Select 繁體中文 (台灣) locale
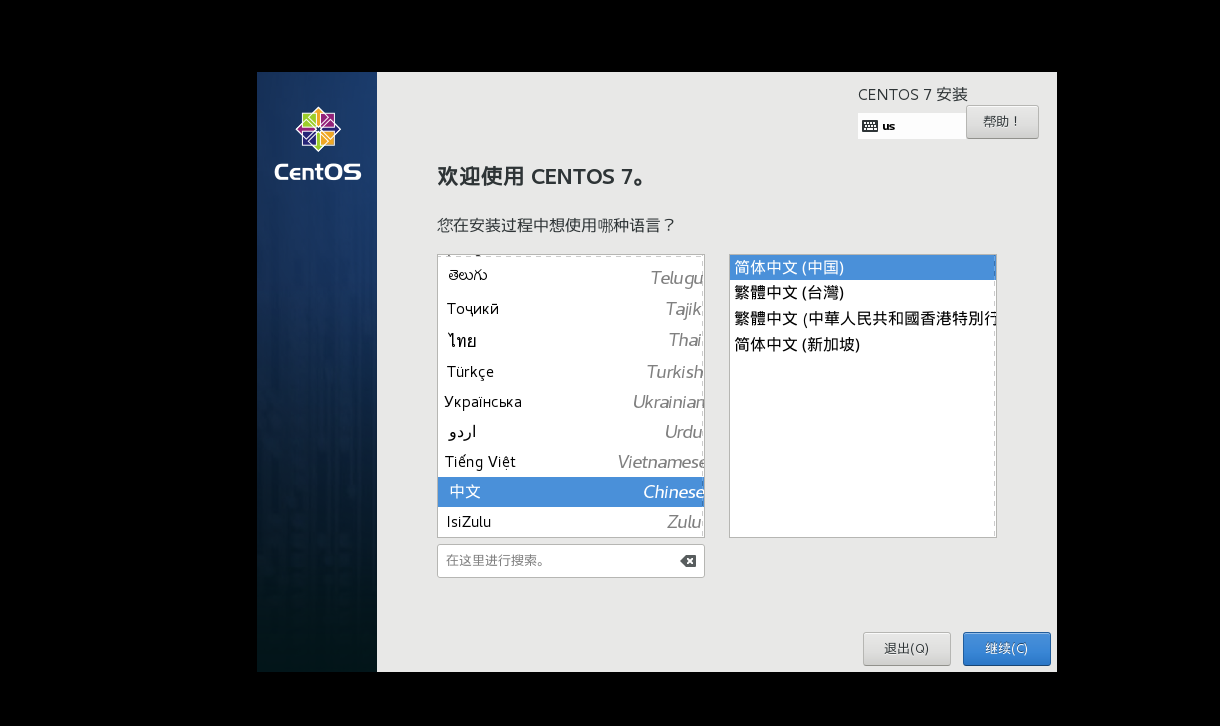Image resolution: width=1220 pixels, height=726 pixels. [x=861, y=292]
